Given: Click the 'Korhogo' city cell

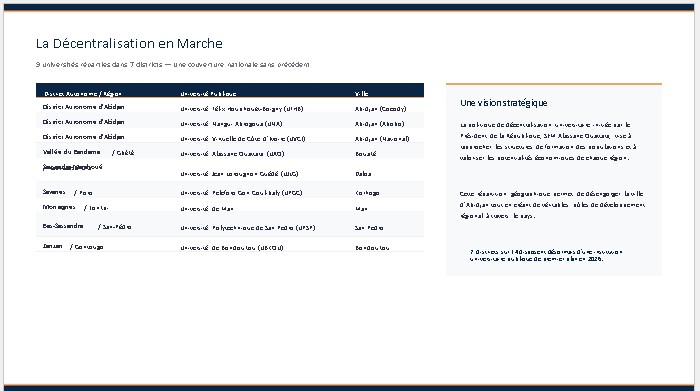Looking at the screenshot, I should pos(367,193).
